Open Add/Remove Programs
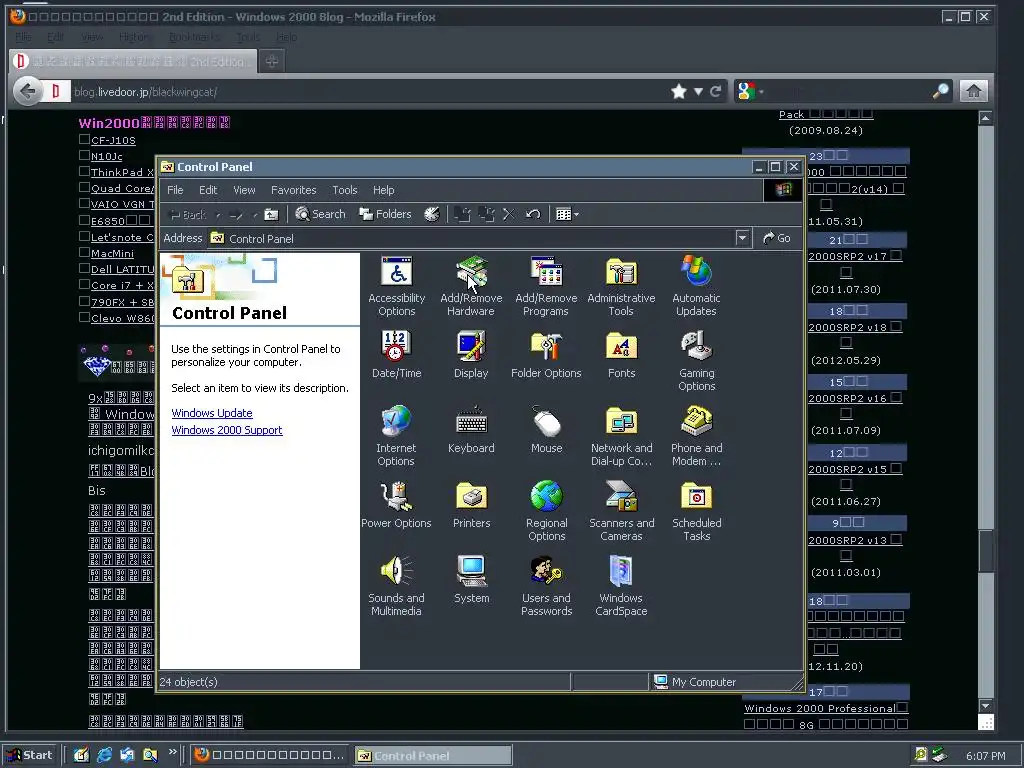Screen dimensions: 1024x768 [546, 286]
